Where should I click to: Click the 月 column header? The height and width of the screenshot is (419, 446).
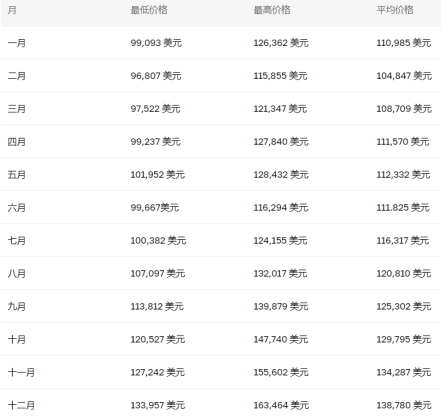(12, 10)
